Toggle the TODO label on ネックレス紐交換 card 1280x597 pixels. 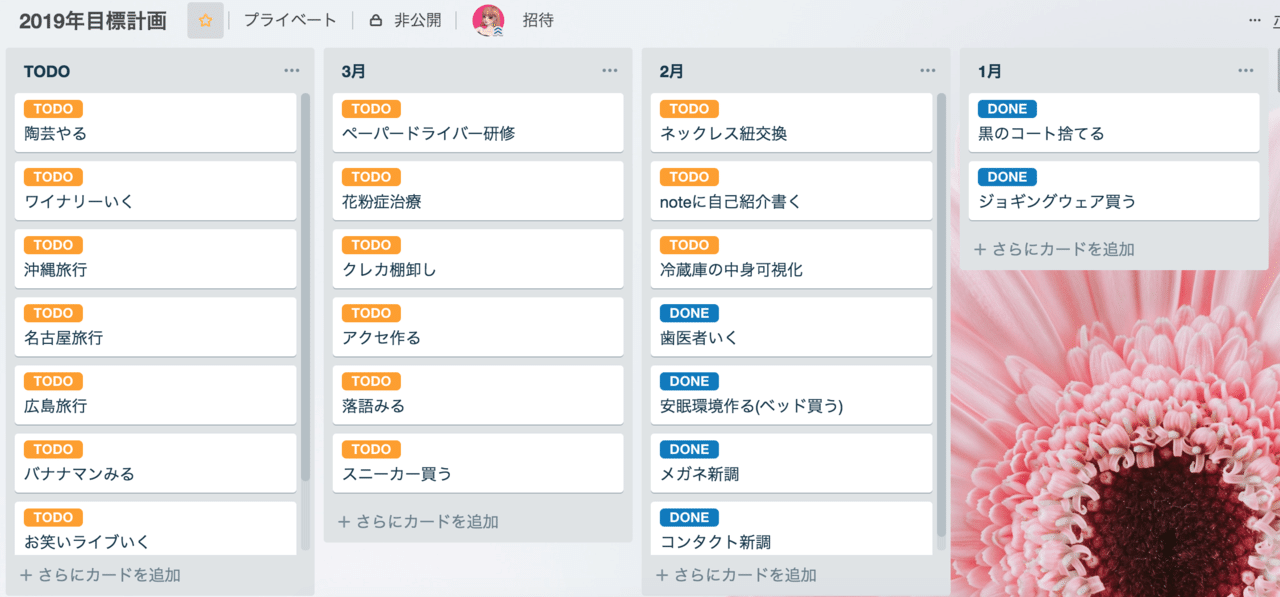point(688,108)
